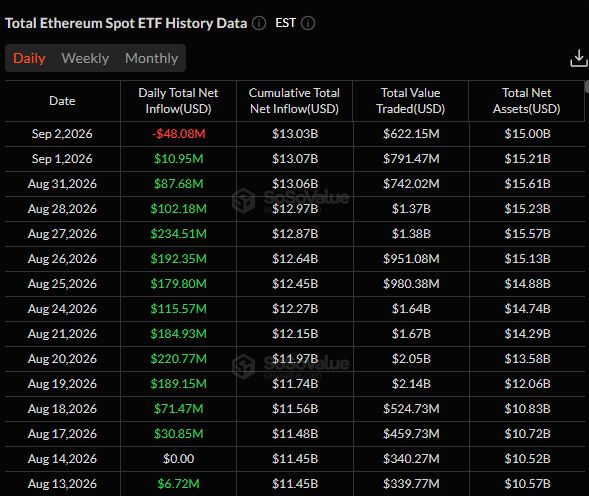The image size is (589, 496).
Task: Switch to the Weekly tab
Action: (85, 58)
